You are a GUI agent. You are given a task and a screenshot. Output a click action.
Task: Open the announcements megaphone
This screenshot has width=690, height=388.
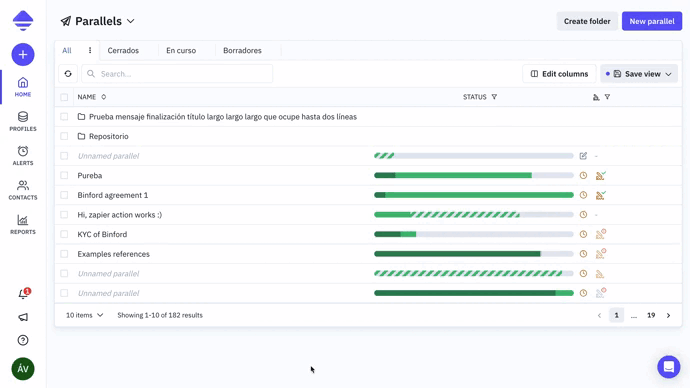(23, 317)
